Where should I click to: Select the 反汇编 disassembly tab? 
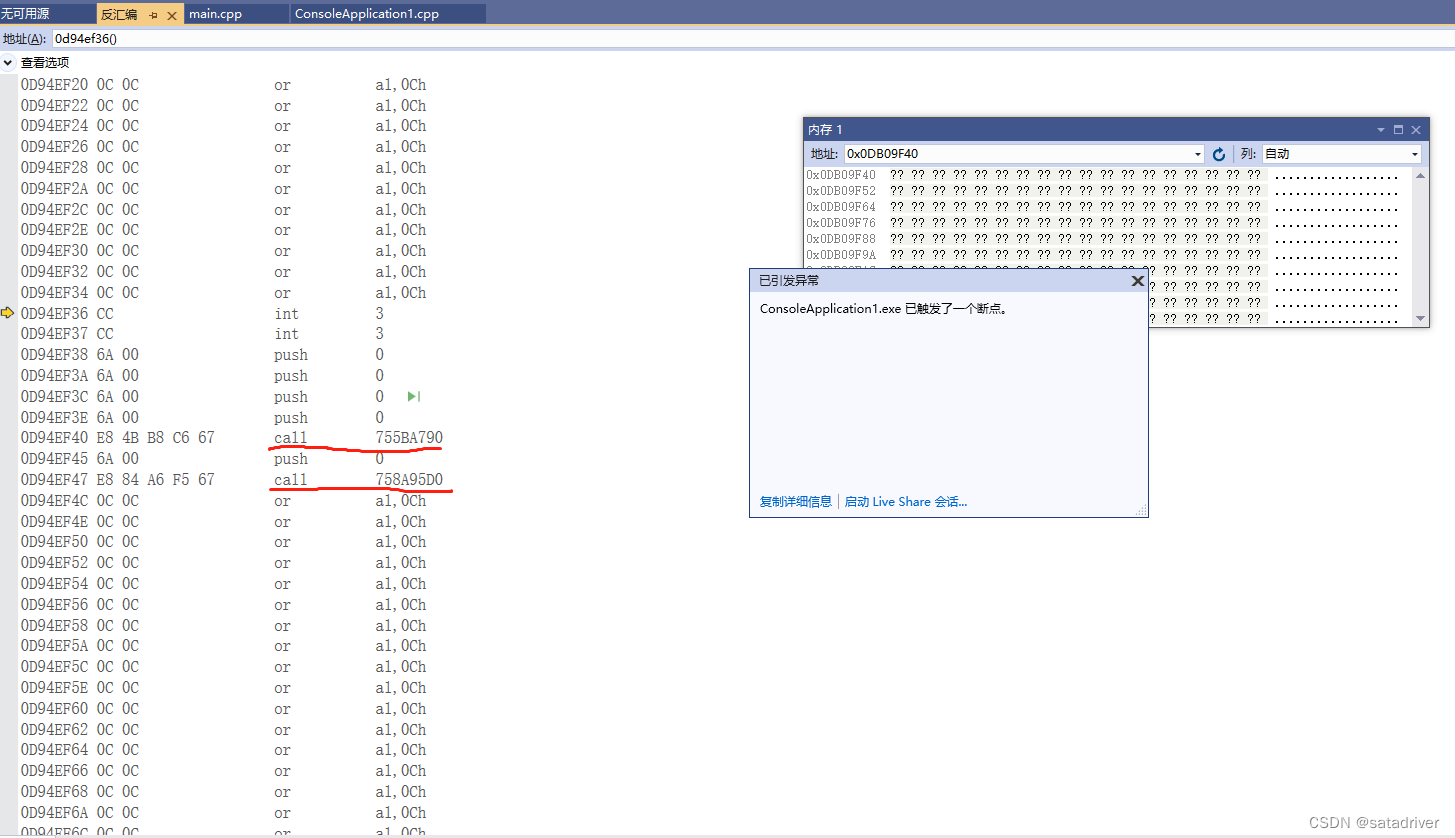(x=119, y=15)
